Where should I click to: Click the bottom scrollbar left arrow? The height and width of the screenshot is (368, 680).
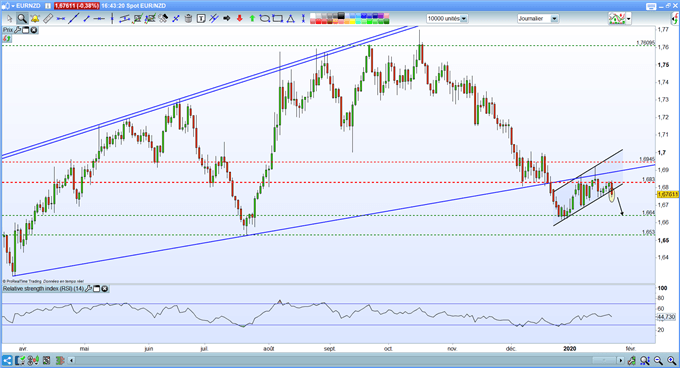point(72,360)
